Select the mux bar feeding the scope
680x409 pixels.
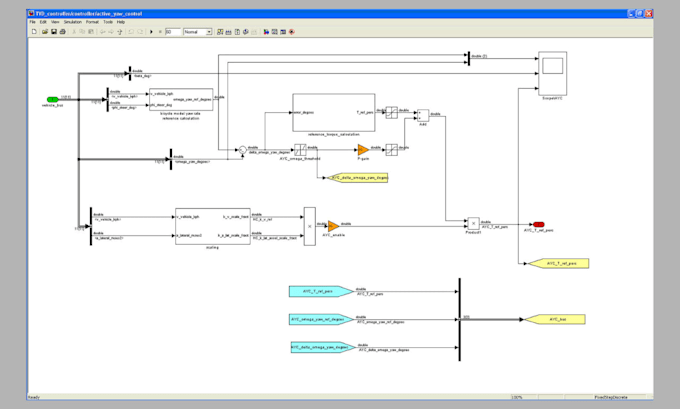point(469,59)
